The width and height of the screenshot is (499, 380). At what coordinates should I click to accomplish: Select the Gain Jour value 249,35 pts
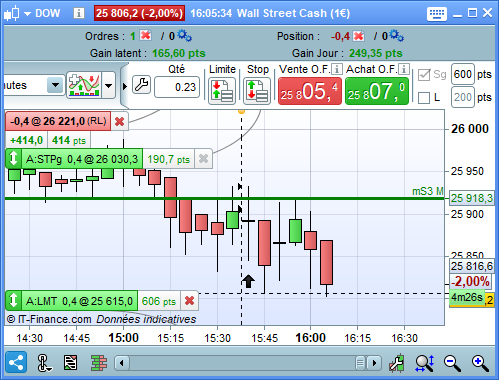click(x=376, y=53)
